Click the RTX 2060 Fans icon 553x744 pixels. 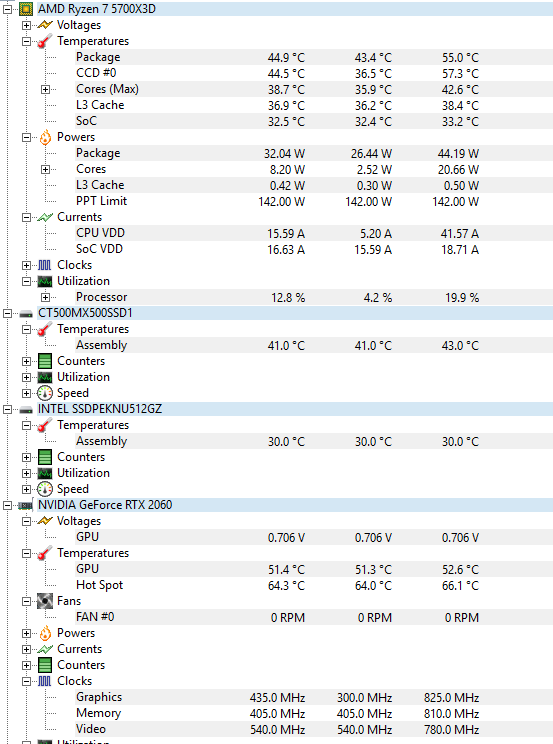pos(45,601)
